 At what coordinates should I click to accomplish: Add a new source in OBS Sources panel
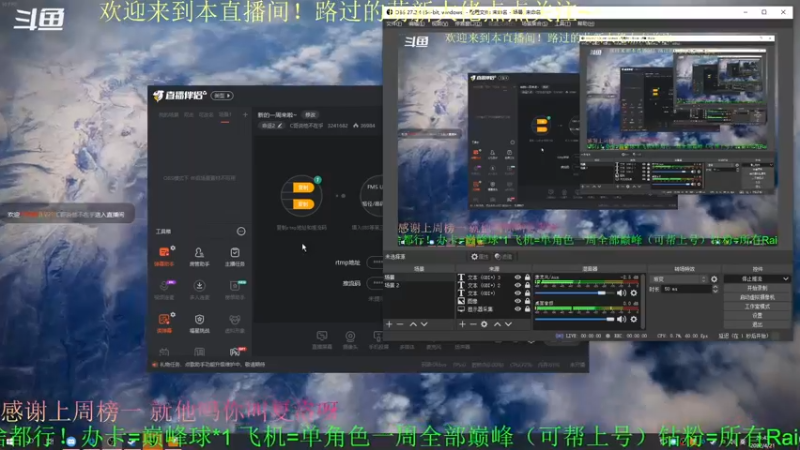point(462,324)
